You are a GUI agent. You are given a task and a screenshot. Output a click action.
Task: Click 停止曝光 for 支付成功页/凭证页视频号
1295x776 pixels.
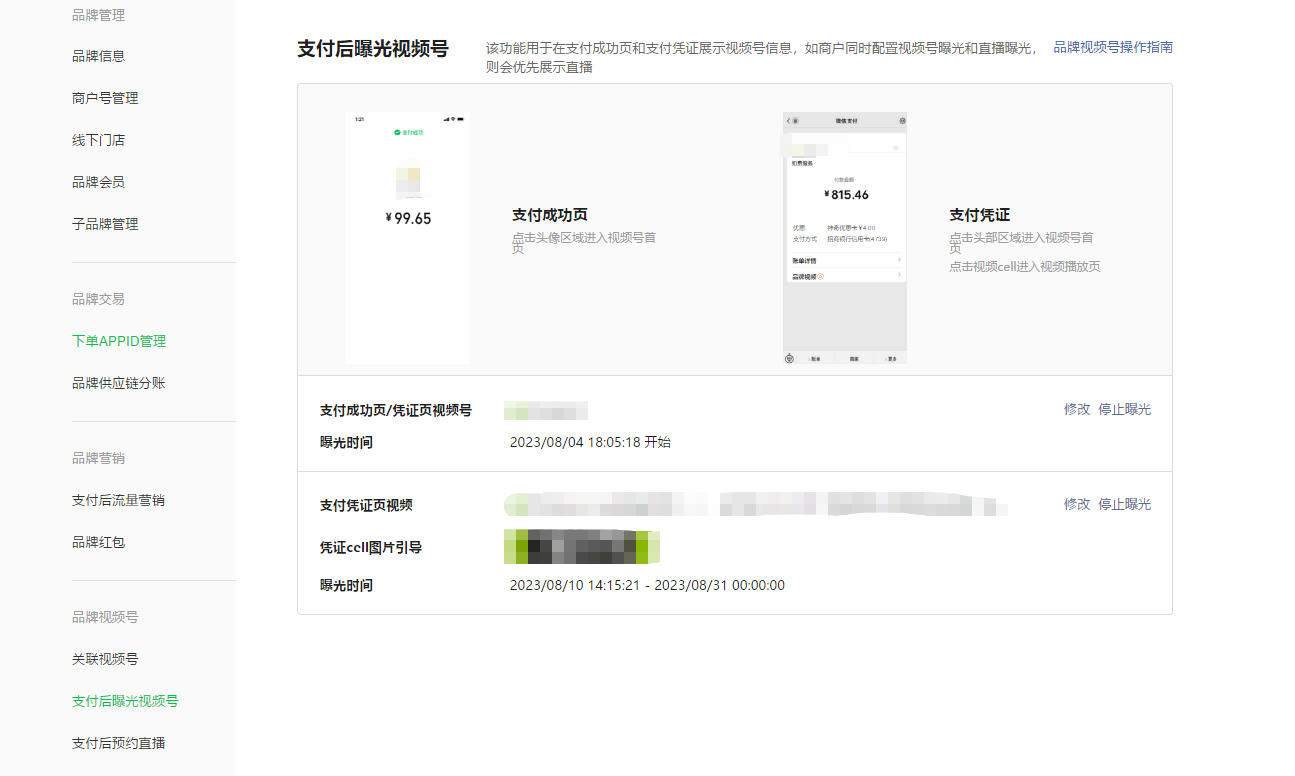1125,409
